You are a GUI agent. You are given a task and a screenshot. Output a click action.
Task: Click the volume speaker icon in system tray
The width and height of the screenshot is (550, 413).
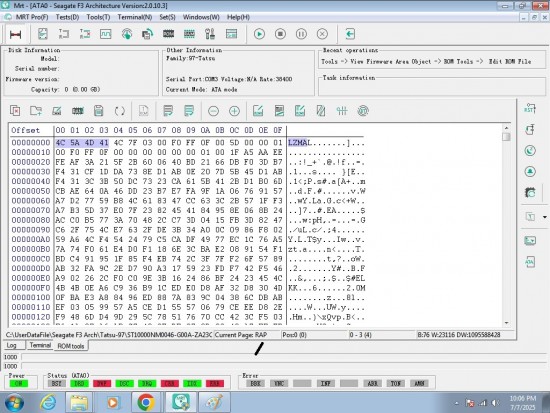495,403
